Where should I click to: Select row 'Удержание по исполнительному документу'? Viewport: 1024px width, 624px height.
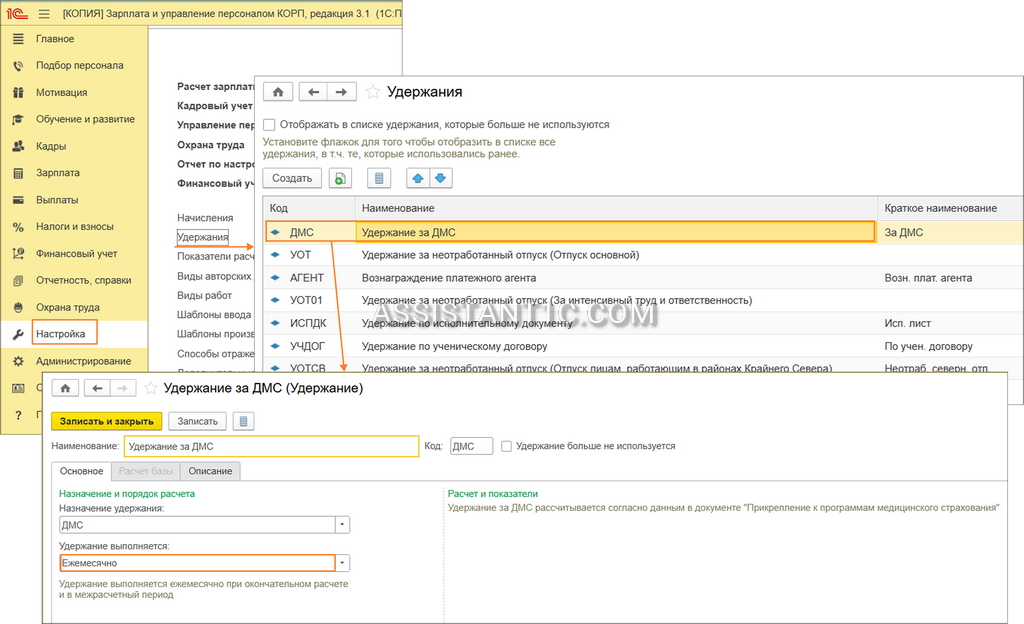[x=643, y=323]
